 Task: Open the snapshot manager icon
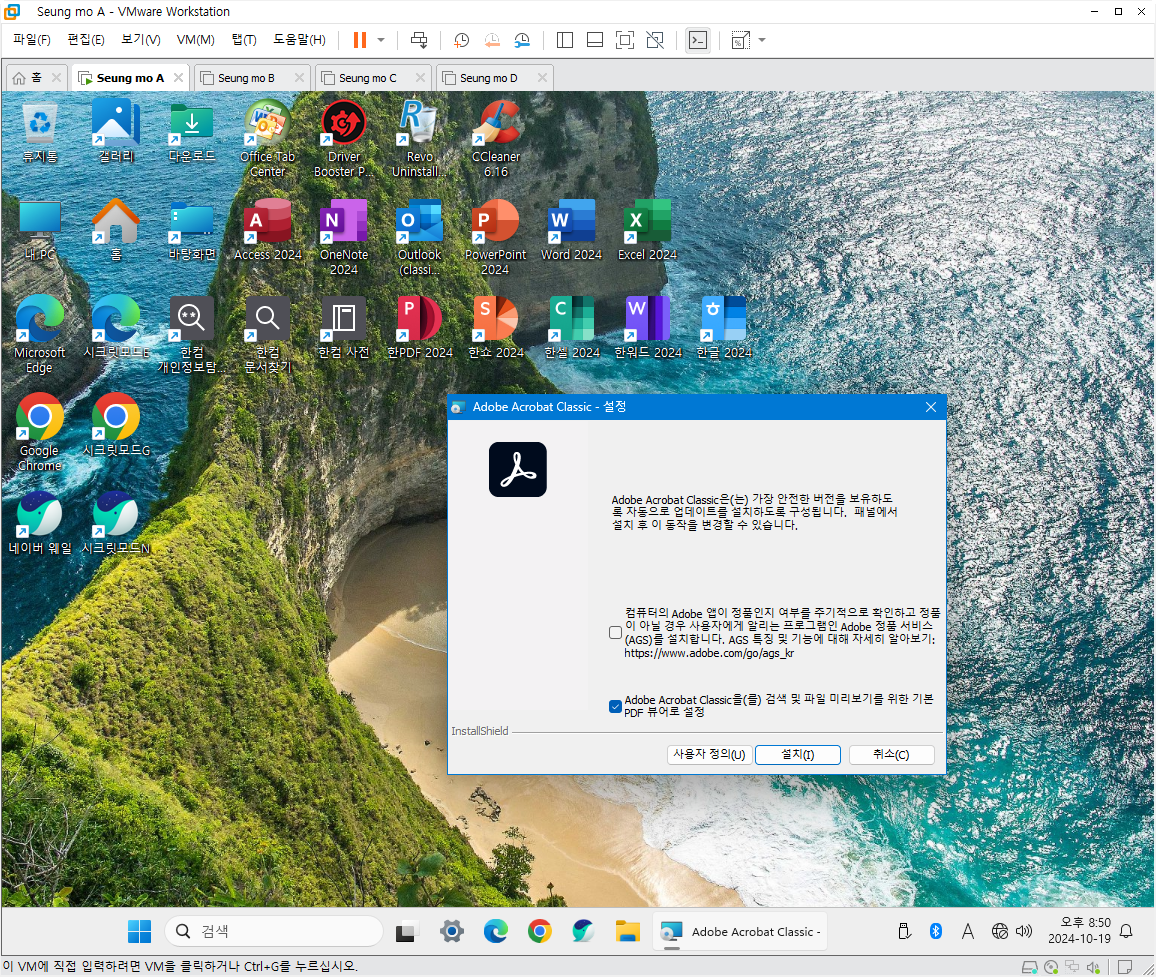coord(522,40)
